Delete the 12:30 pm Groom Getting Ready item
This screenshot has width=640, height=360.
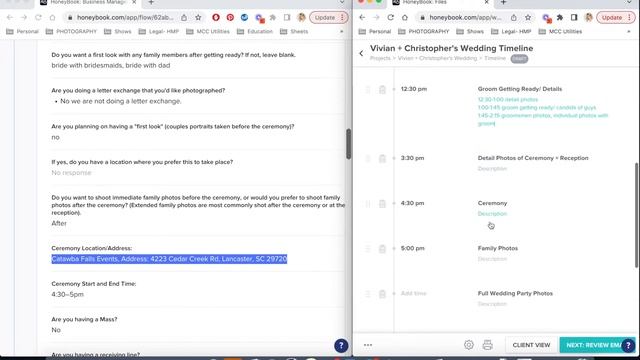[x=382, y=89]
